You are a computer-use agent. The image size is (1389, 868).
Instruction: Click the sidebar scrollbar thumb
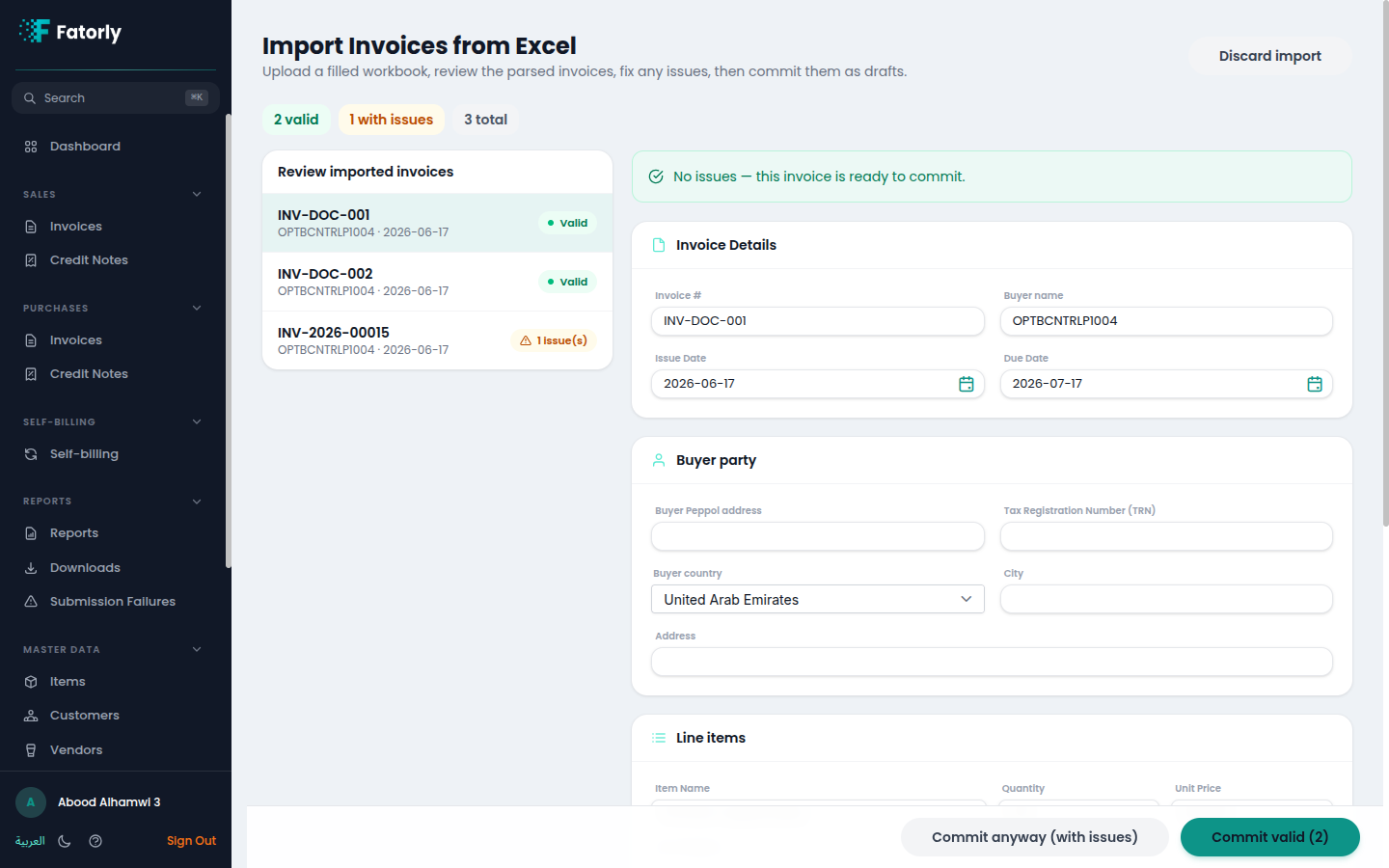[229, 340]
